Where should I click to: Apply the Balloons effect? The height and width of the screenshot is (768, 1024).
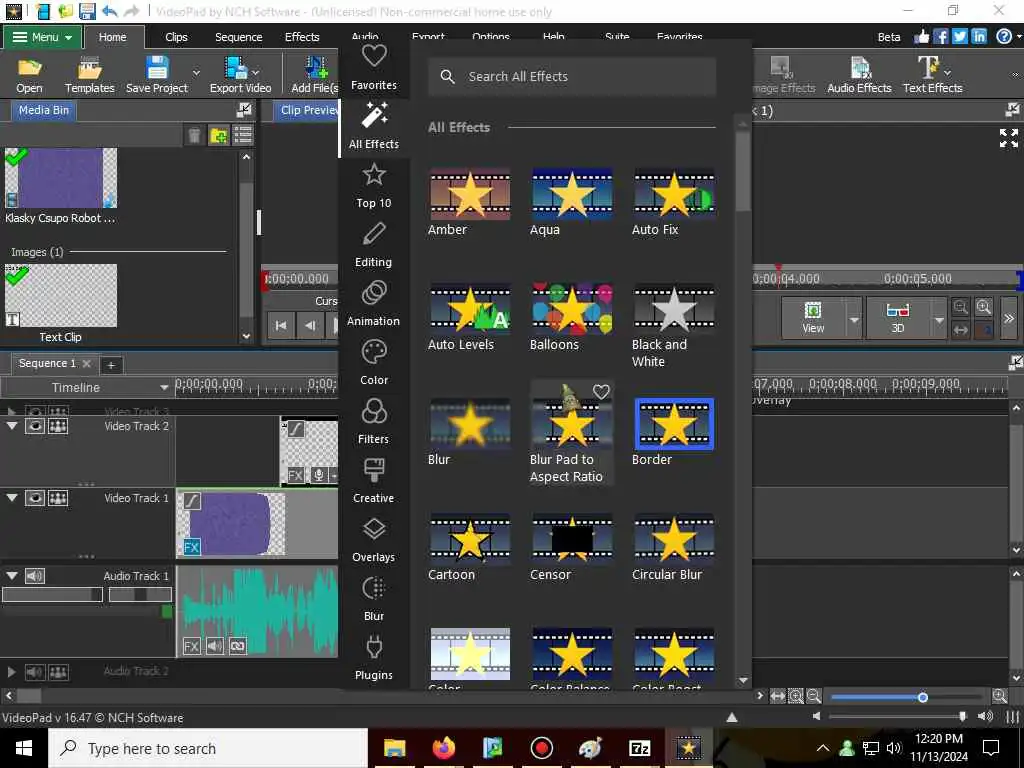click(x=572, y=309)
